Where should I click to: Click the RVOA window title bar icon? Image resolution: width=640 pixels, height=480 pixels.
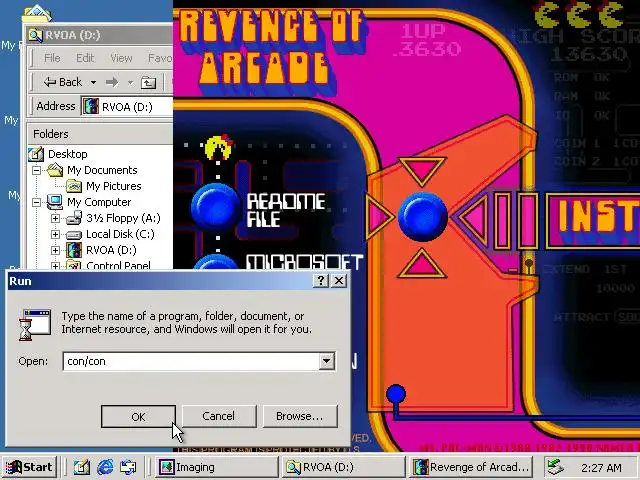36,35
